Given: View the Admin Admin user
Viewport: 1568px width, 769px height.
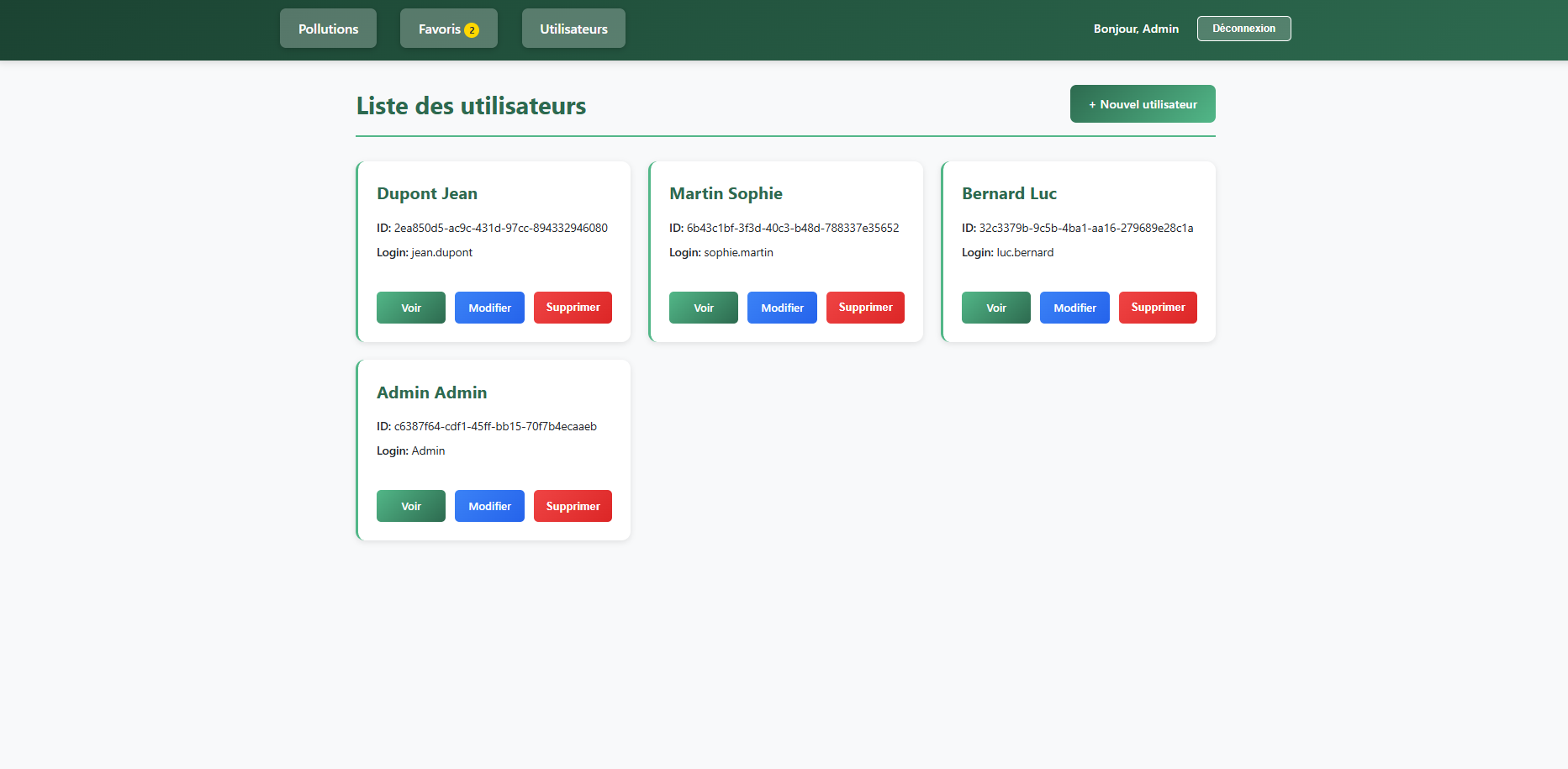Looking at the screenshot, I should pos(411,506).
